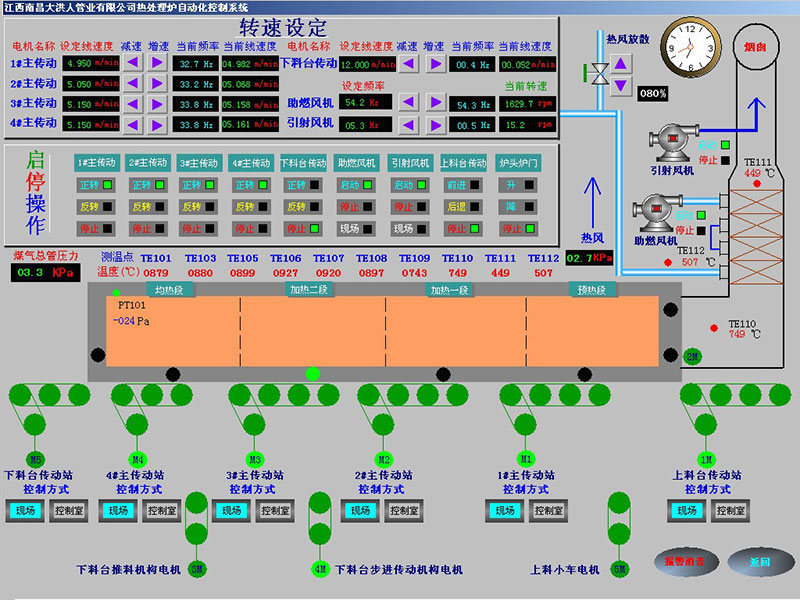This screenshot has width=800, height=600.
Task: Select 现场 mode for 下料台传动站
Action: [30, 511]
